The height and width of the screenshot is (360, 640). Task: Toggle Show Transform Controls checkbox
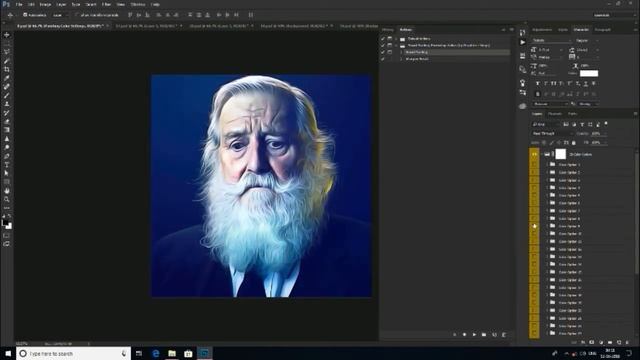click(x=77, y=15)
